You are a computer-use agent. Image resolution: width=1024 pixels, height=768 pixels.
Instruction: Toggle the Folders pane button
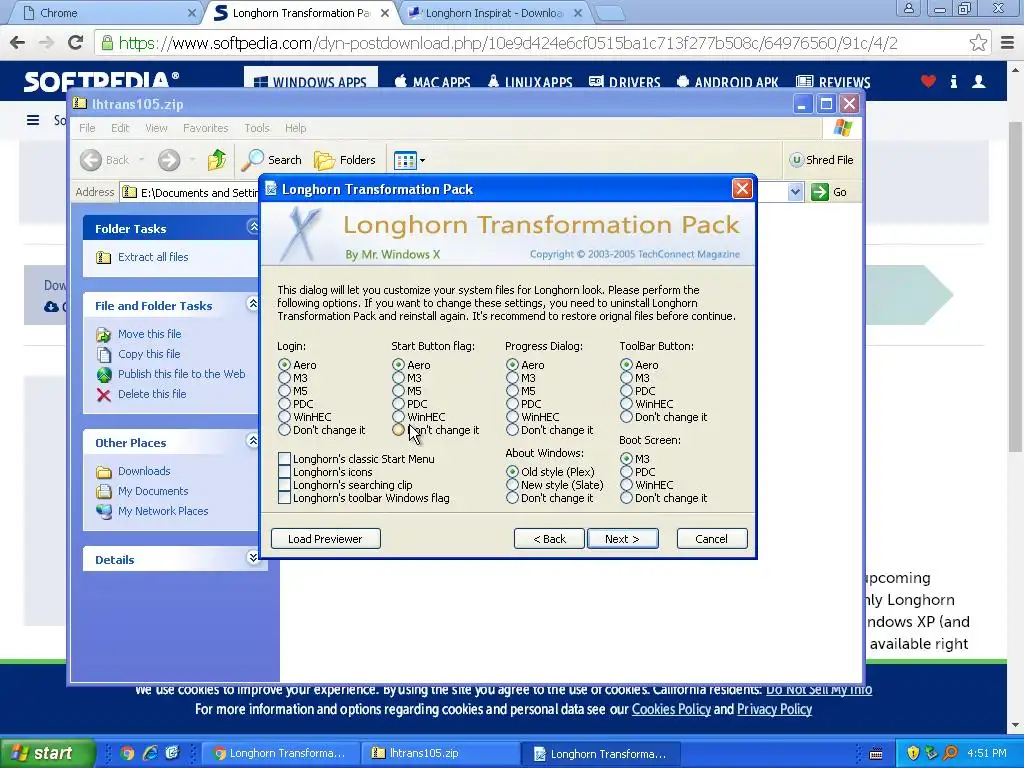point(345,160)
